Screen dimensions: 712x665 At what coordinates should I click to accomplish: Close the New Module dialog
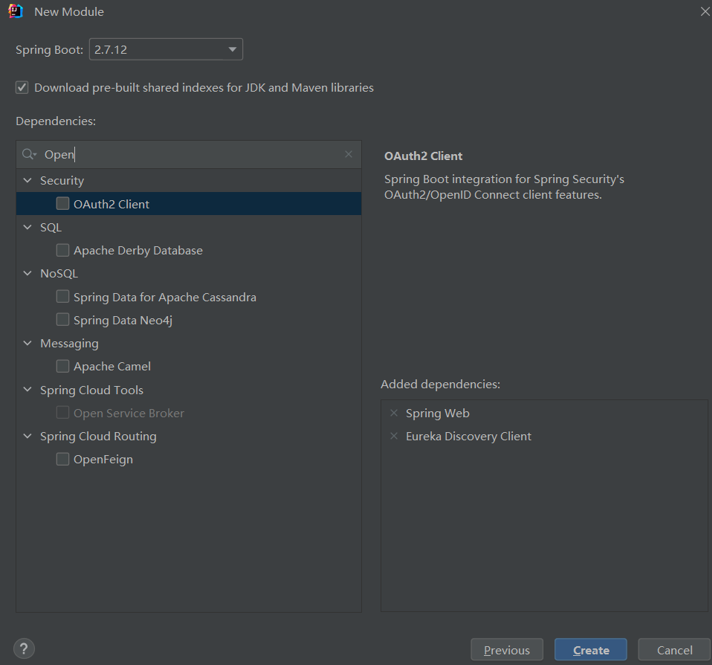click(704, 11)
